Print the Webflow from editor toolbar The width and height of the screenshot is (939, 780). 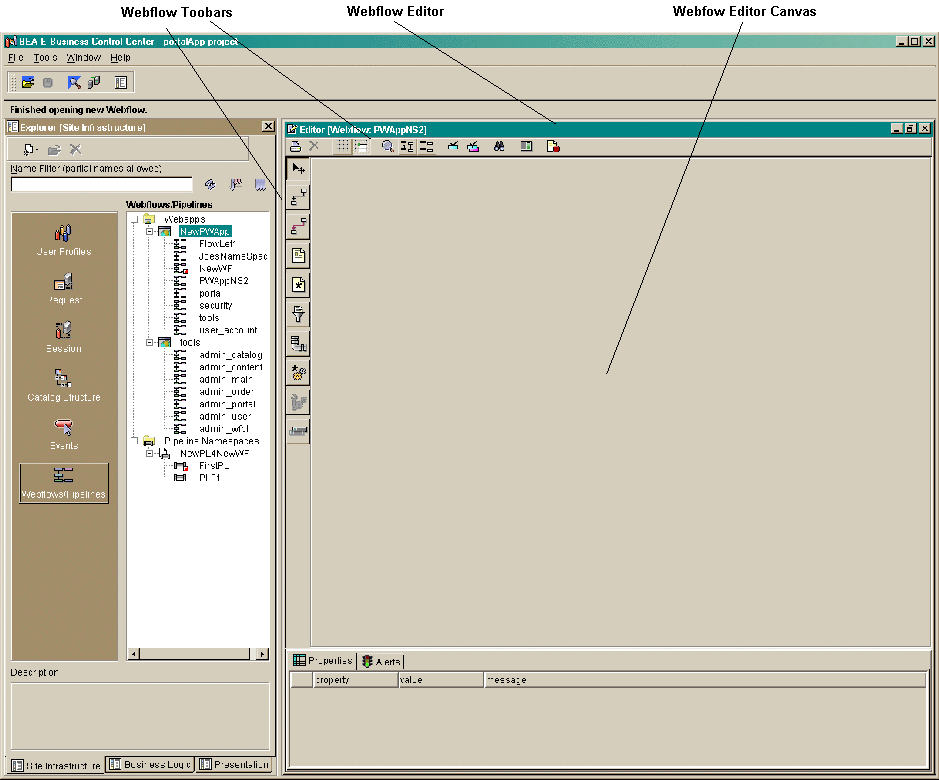[x=295, y=146]
